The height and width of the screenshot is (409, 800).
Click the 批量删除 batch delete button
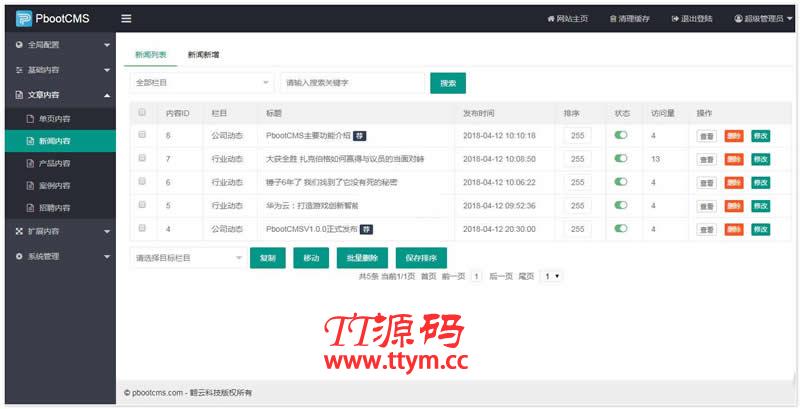[x=362, y=258]
